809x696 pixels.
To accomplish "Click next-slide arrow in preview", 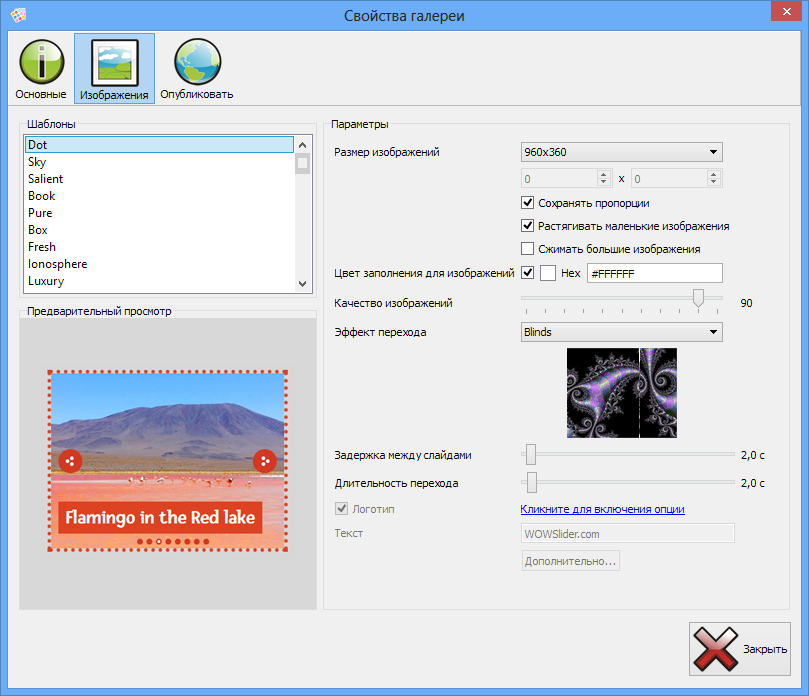I will [x=265, y=461].
